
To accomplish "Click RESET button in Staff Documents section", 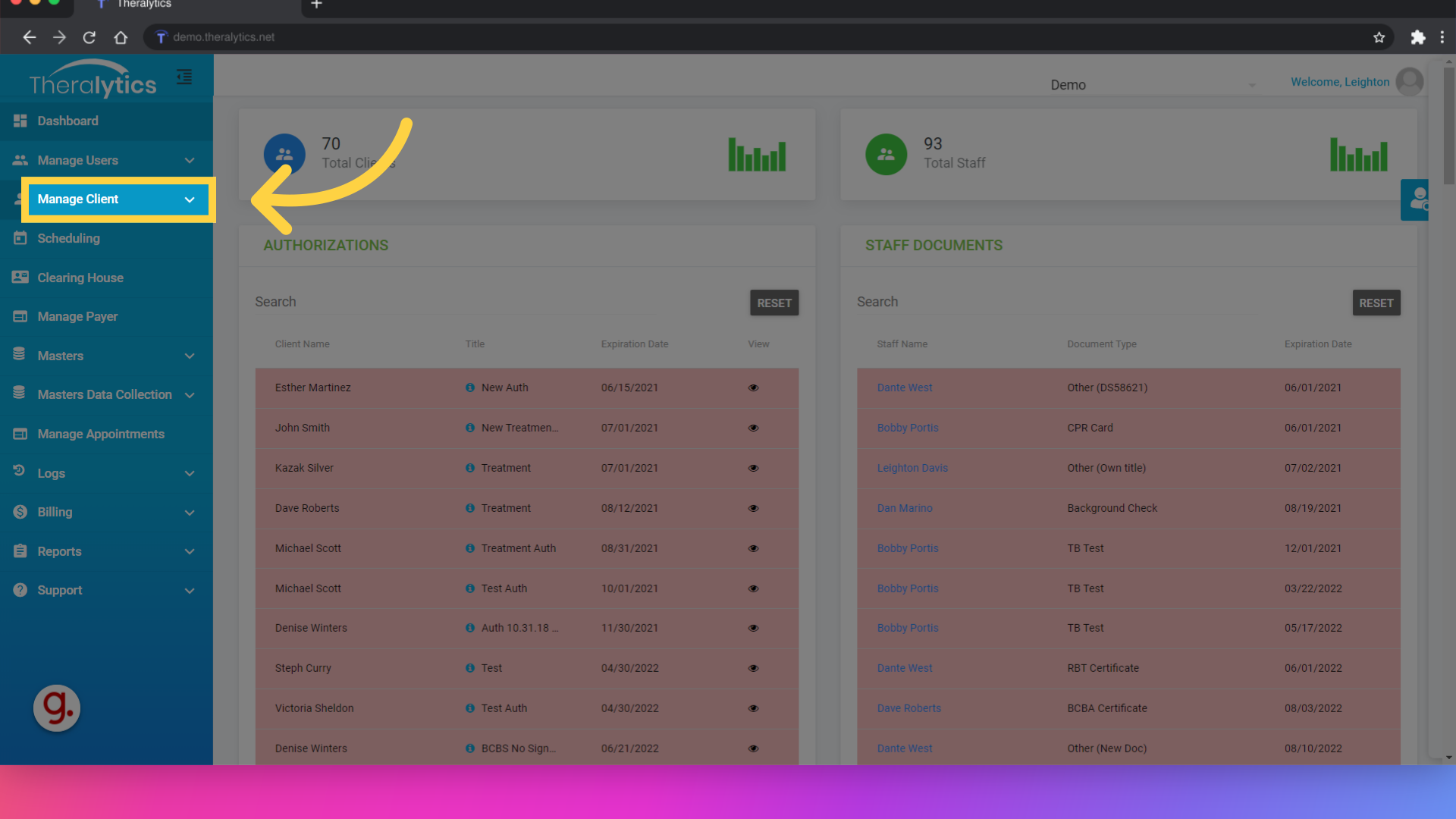I will [x=1376, y=302].
